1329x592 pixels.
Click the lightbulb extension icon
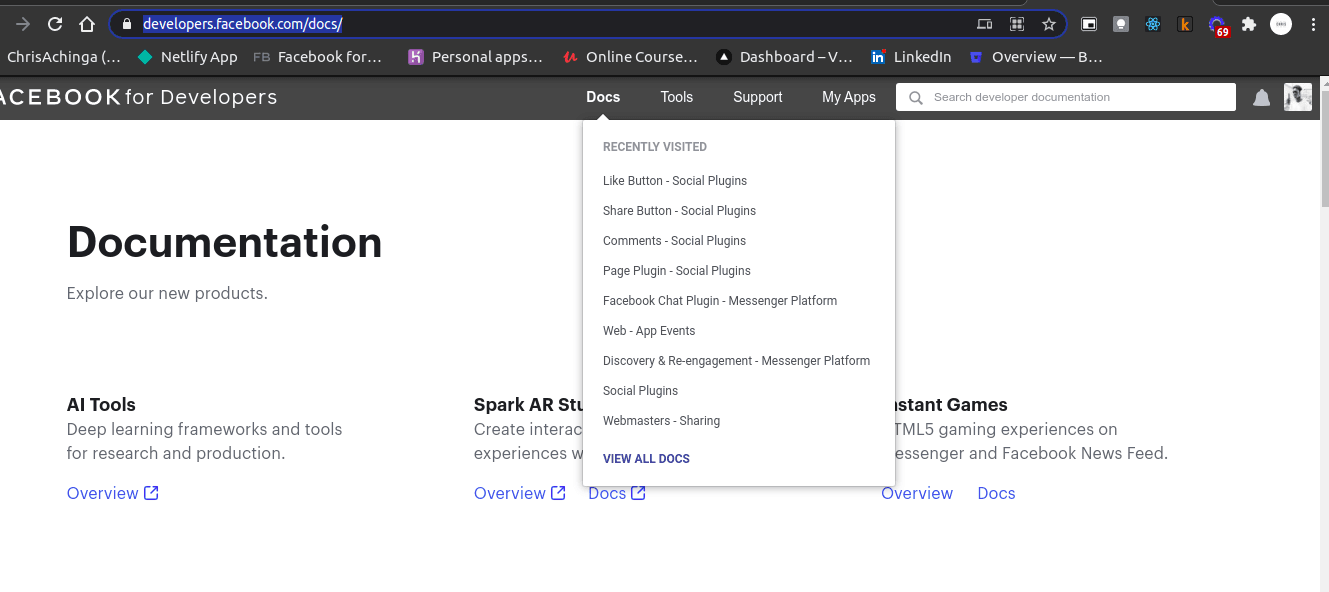[x=1121, y=24]
